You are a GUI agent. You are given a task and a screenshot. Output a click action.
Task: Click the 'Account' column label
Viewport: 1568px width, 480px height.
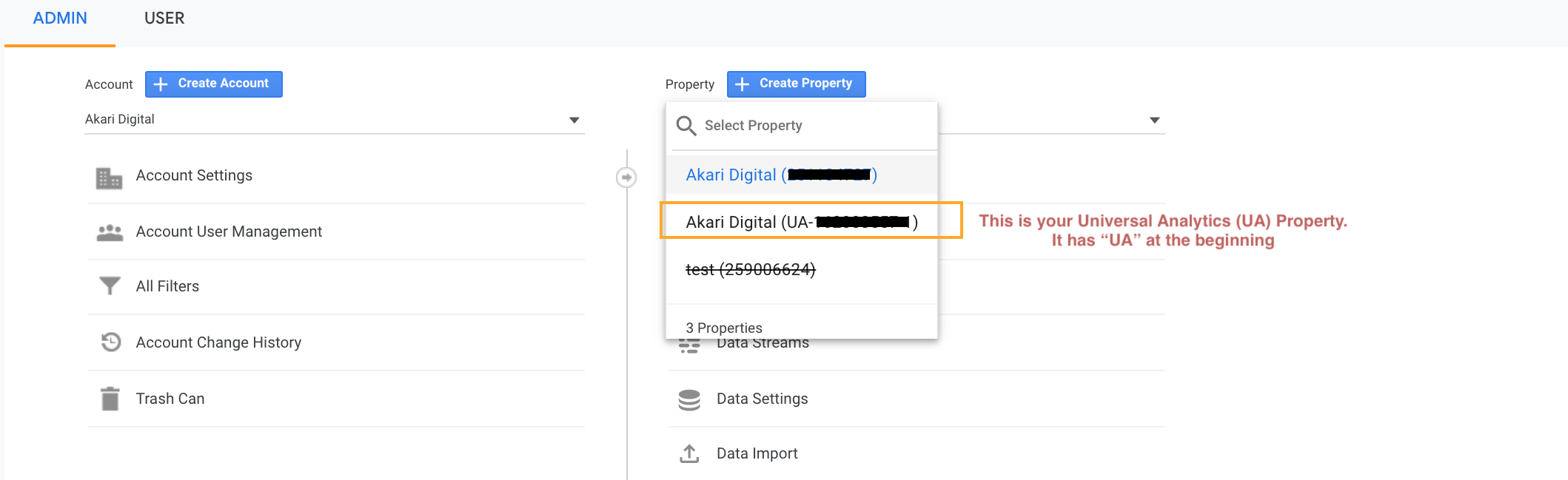pos(109,84)
